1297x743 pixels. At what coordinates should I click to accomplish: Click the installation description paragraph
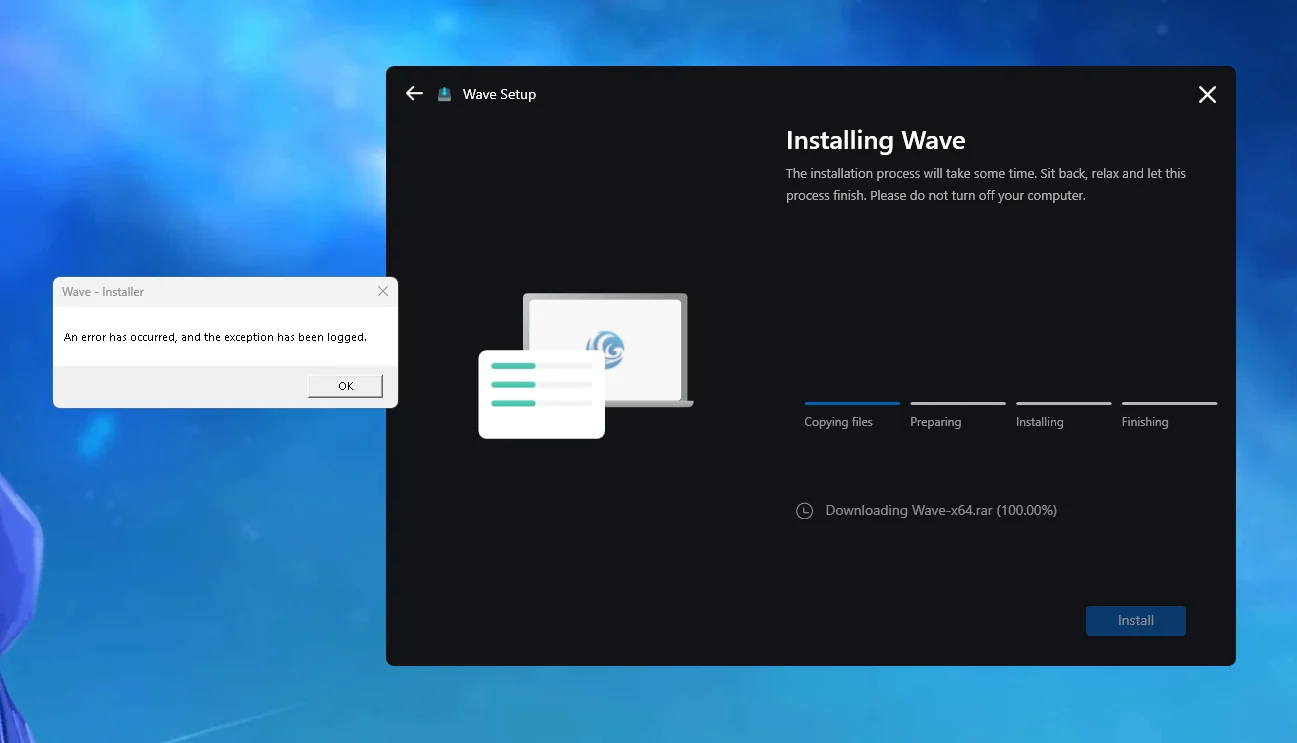coord(986,184)
